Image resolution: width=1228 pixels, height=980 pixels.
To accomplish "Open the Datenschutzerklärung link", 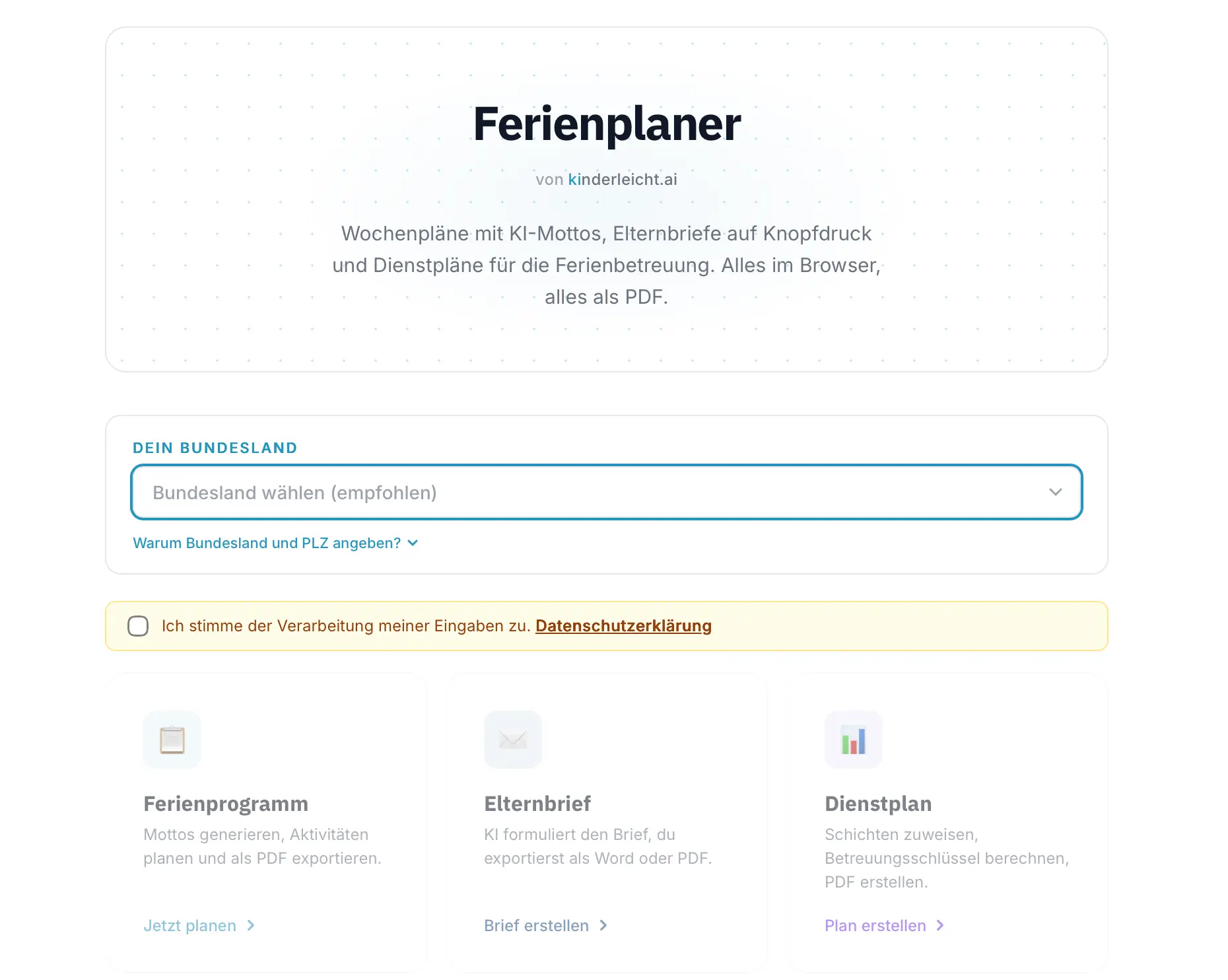I will tap(623, 625).
